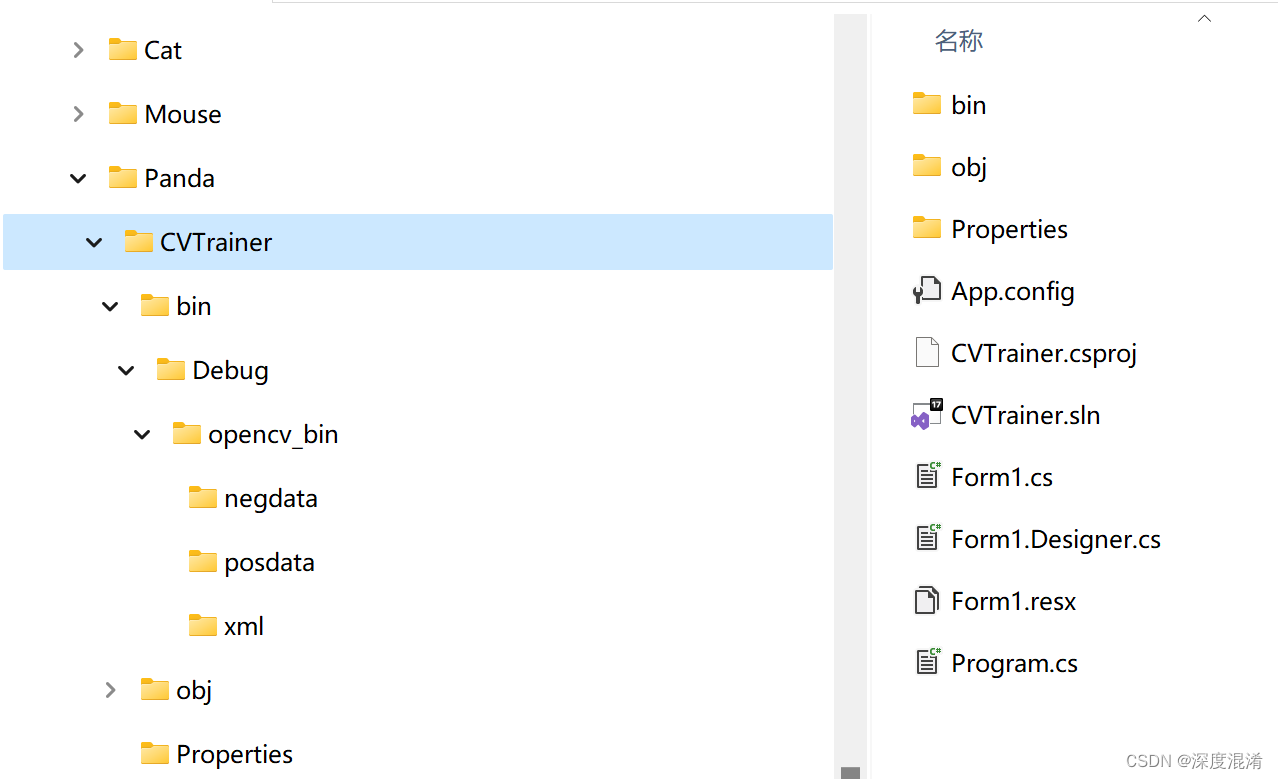Click the Form1.cs C# file icon
The width and height of the screenshot is (1278, 779).
pos(927,477)
